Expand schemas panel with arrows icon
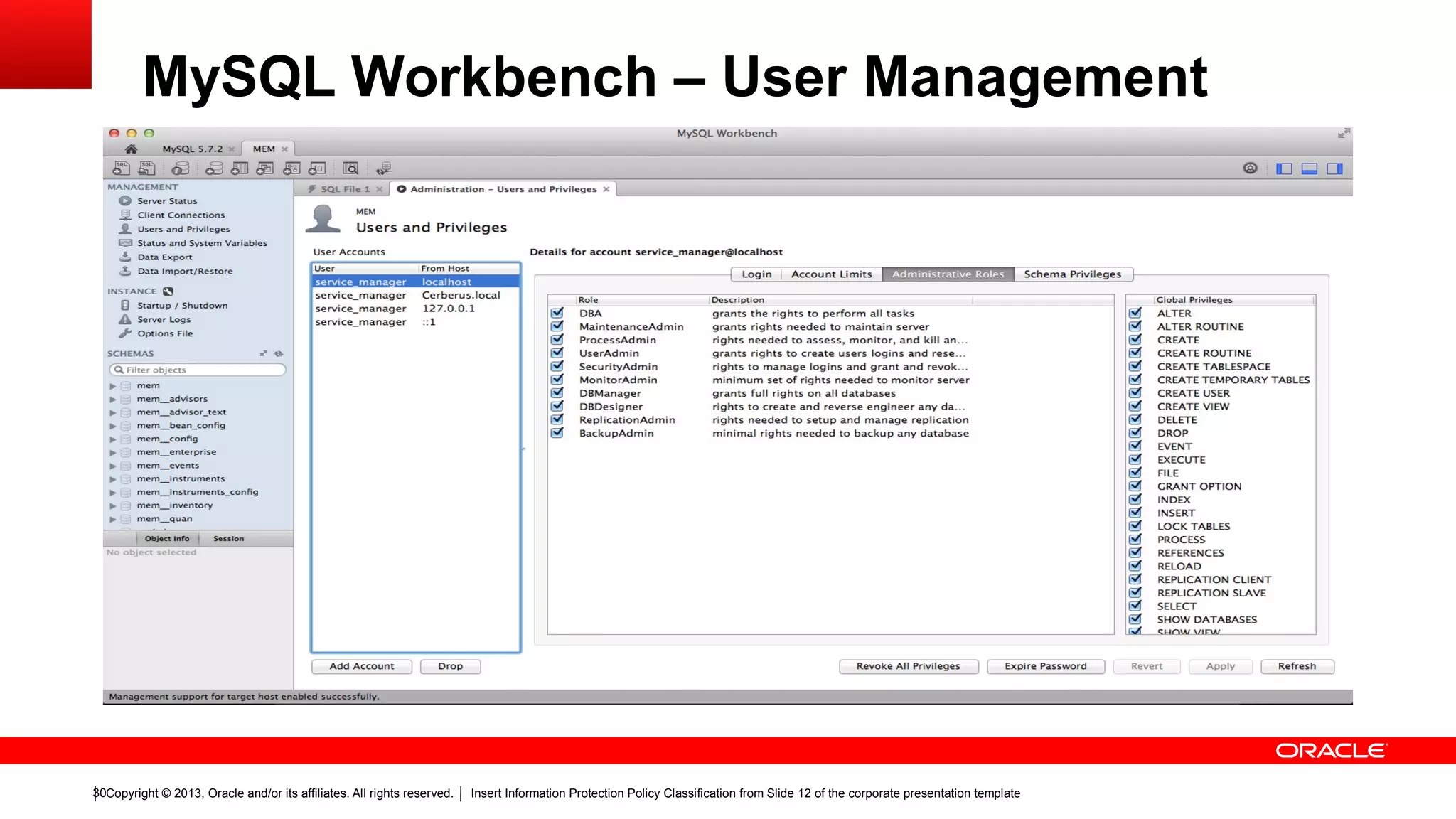1456x819 pixels. click(264, 353)
